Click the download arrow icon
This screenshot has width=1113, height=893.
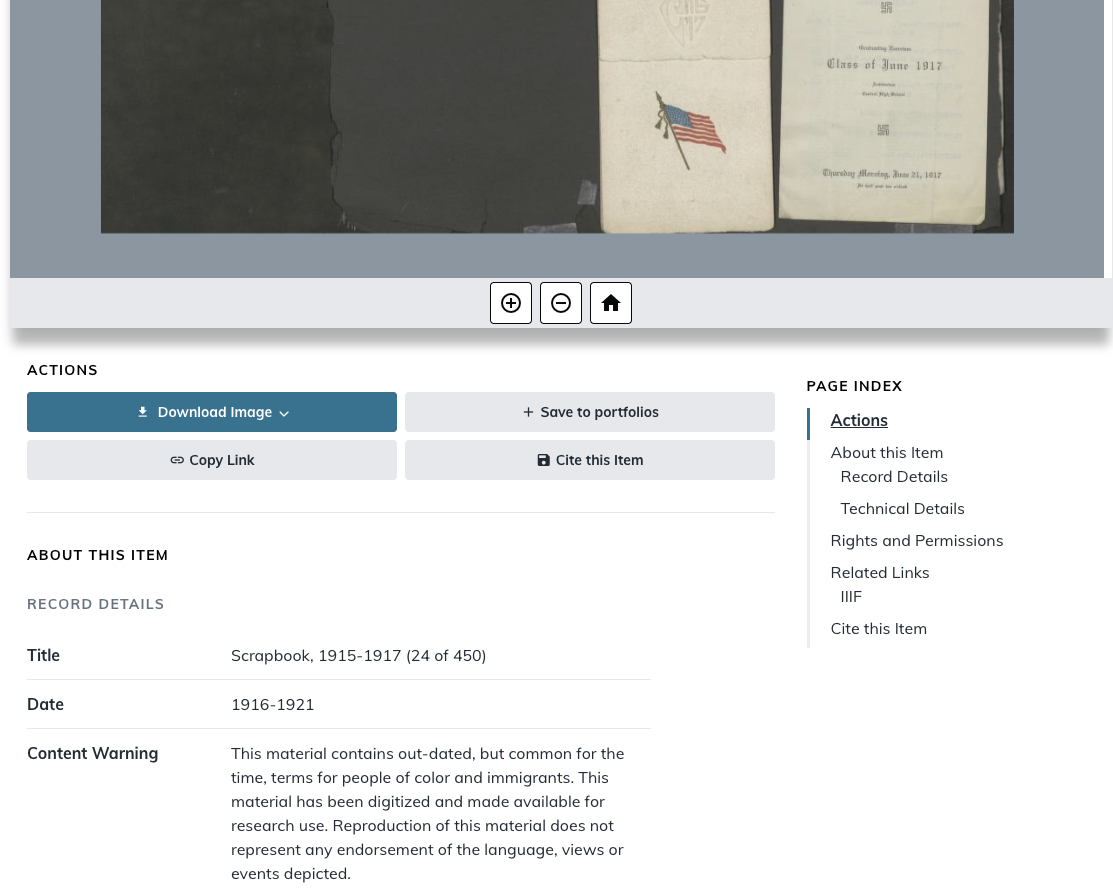point(143,412)
